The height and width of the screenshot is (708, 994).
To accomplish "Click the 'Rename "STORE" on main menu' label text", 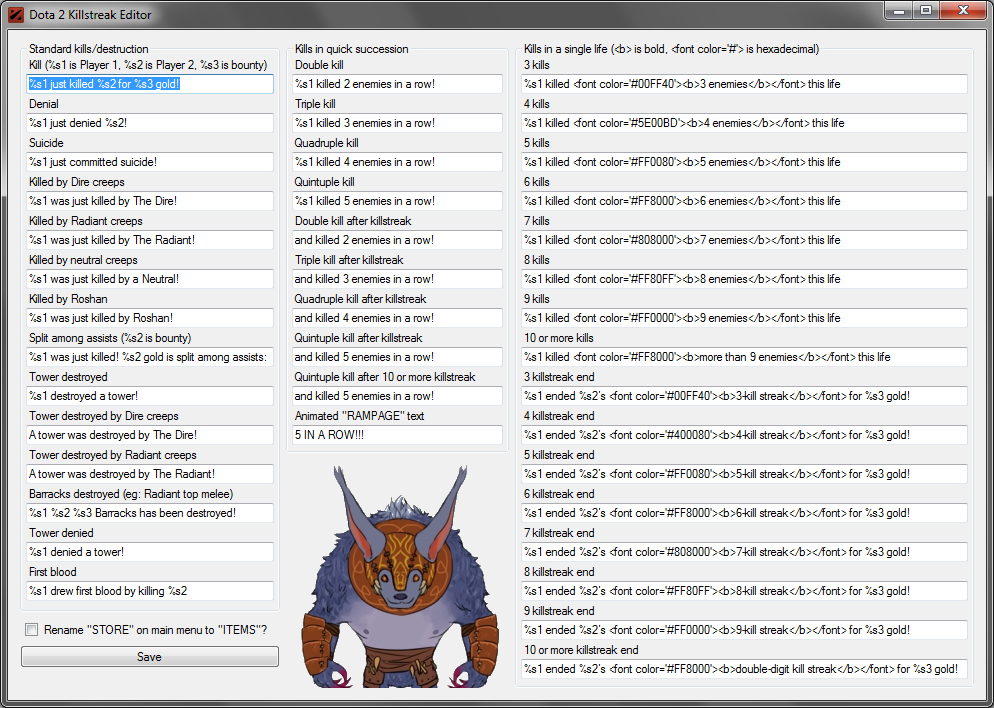I will click(155, 630).
